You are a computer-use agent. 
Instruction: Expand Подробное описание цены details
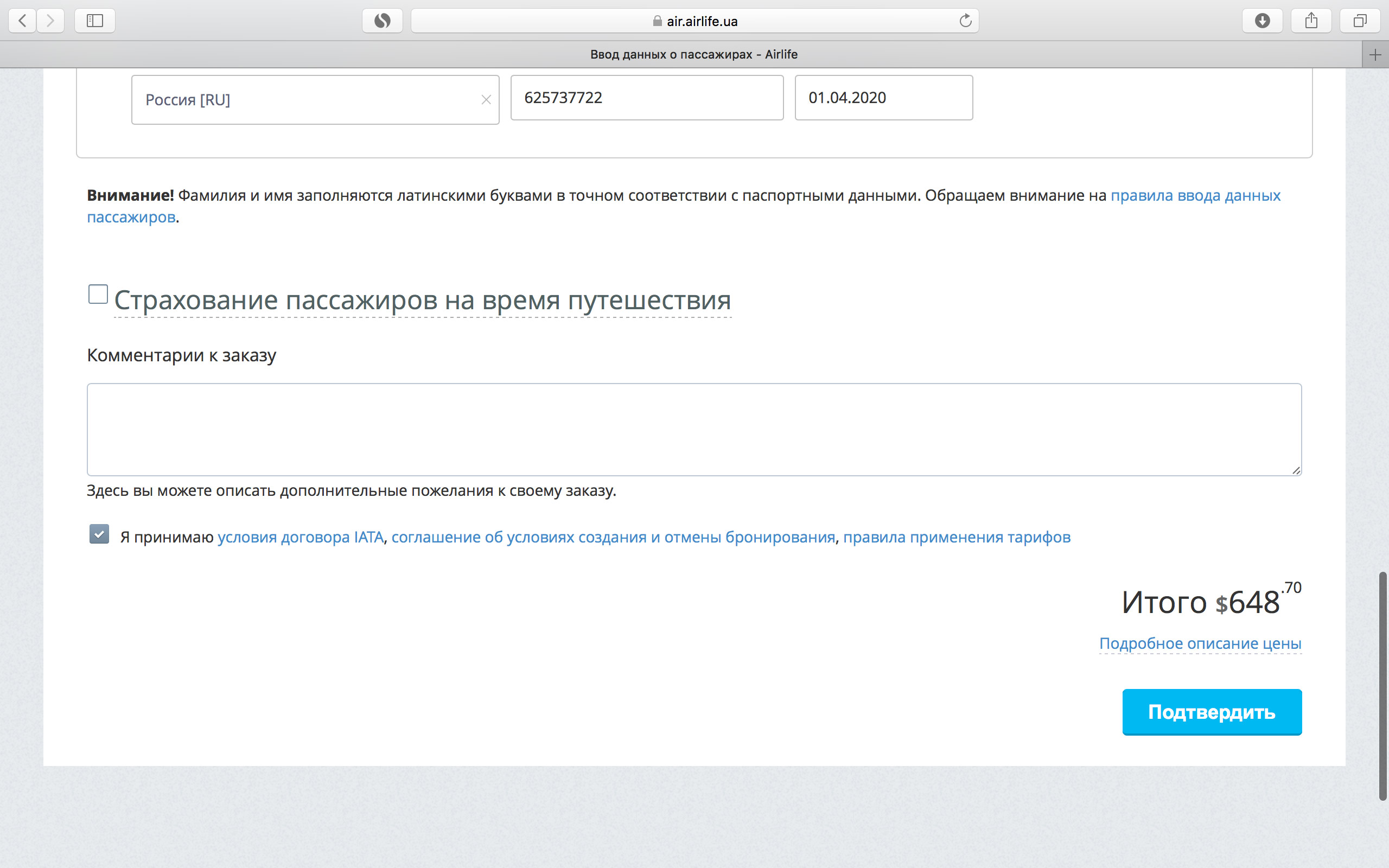click(1200, 643)
